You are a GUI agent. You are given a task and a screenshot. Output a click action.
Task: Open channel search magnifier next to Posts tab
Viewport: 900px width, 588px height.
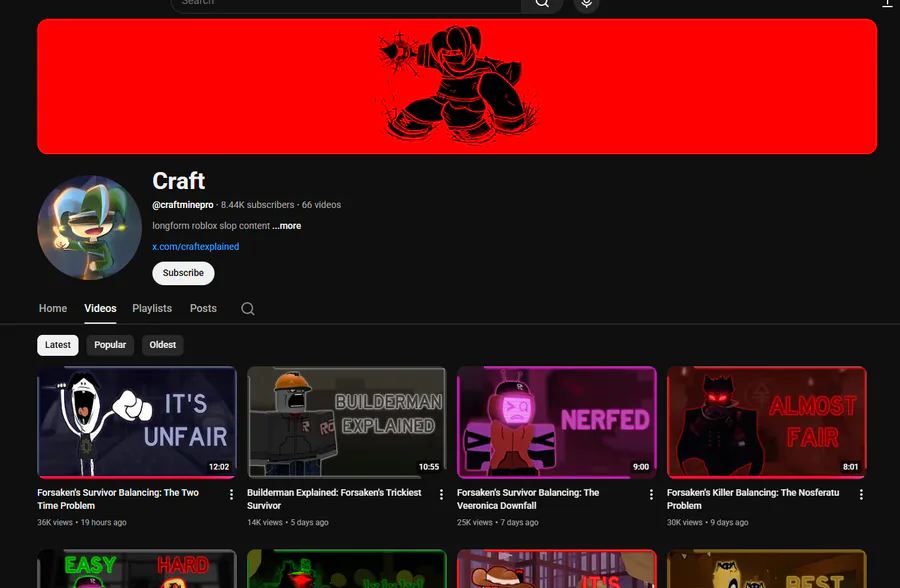click(x=247, y=309)
